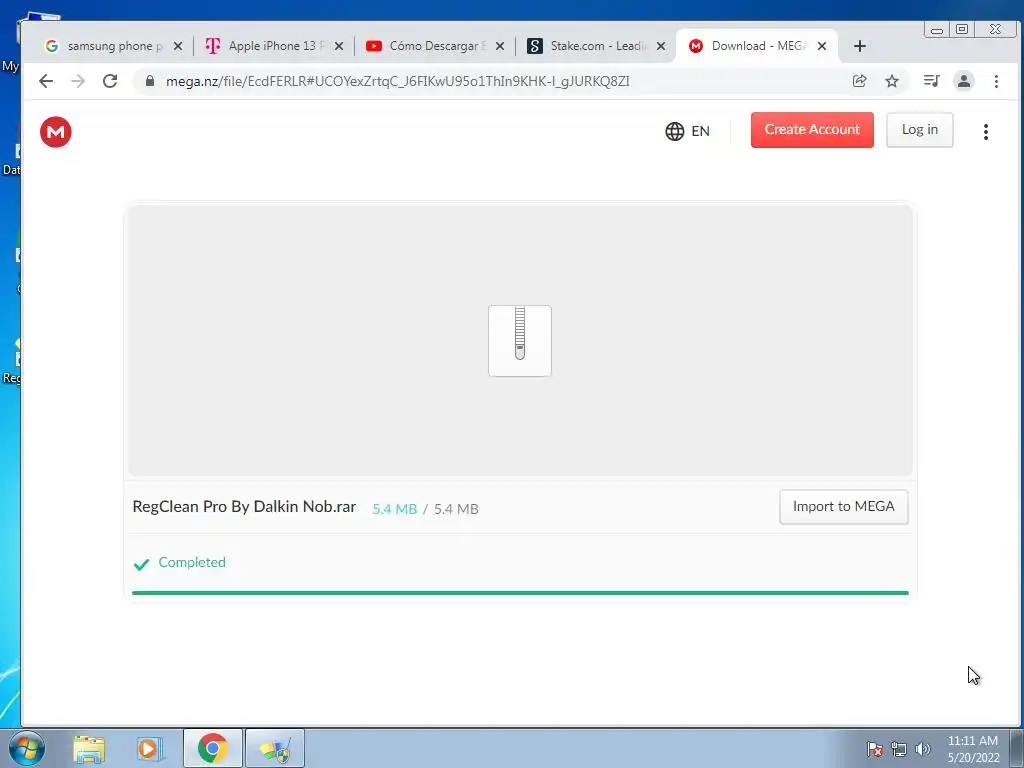Click the RAR archive file thumbnail

(520, 341)
